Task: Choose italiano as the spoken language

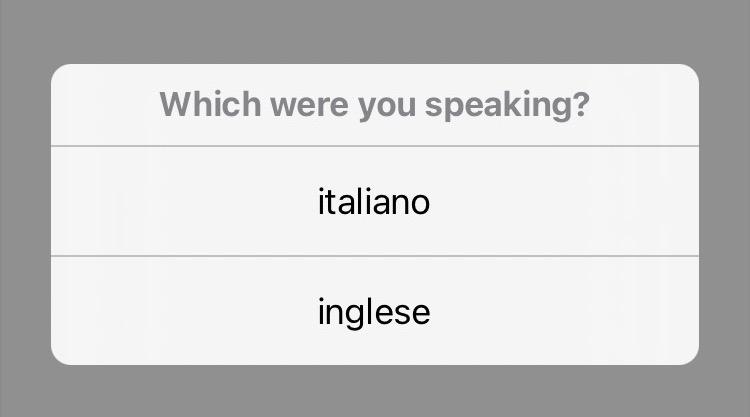Action: coord(374,201)
